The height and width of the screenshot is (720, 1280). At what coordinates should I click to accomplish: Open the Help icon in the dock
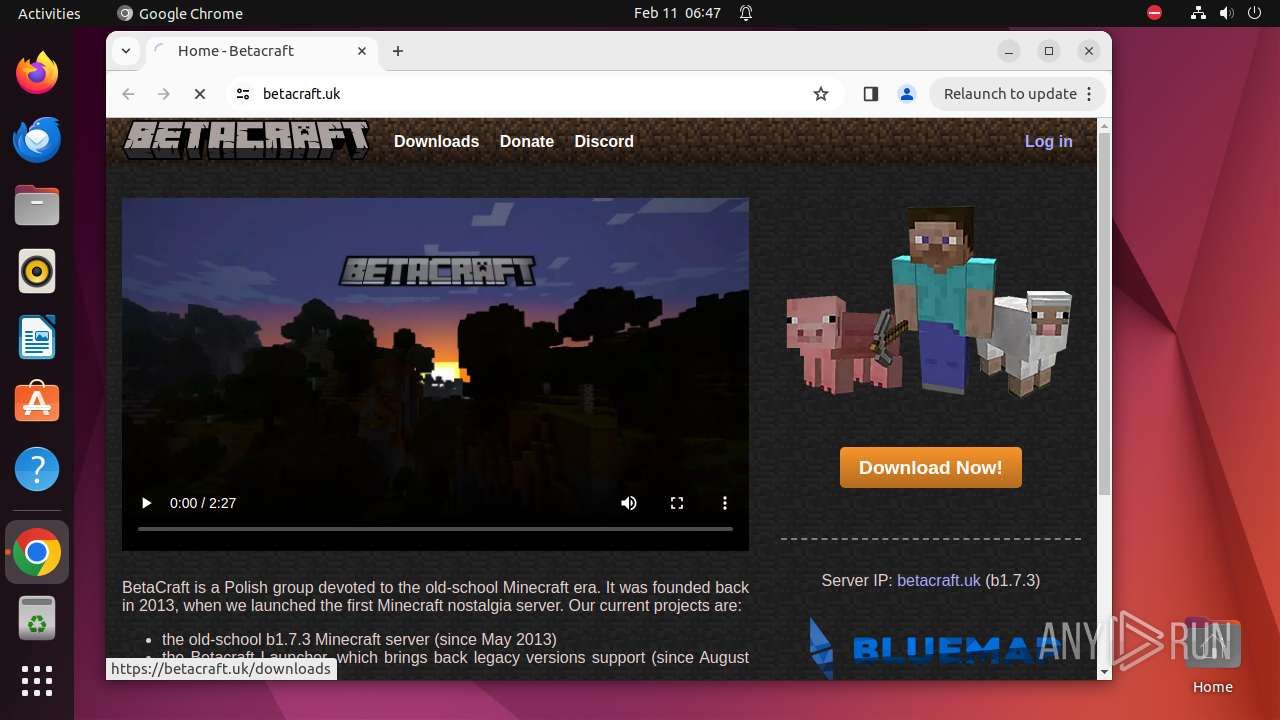(37, 469)
